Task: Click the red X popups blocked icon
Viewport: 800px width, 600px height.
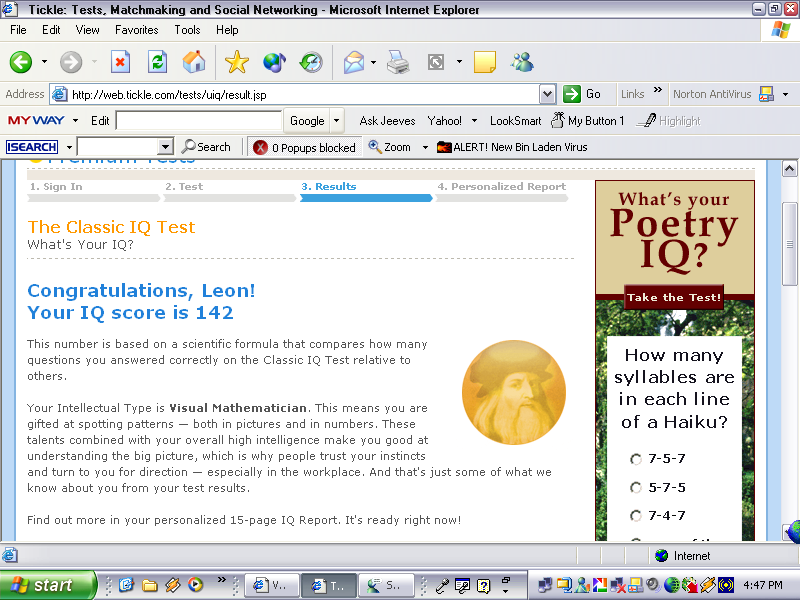Action: [260, 147]
